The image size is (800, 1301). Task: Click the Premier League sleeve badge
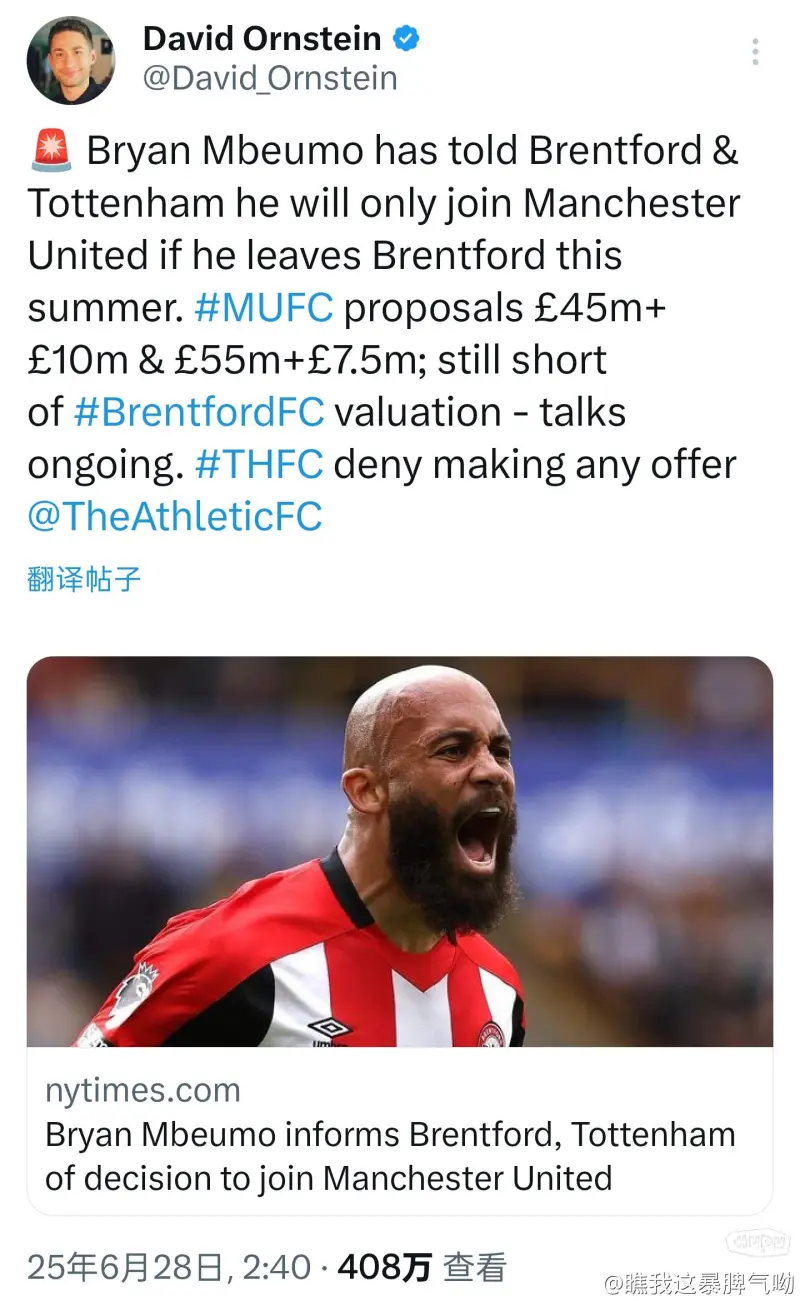(x=132, y=991)
